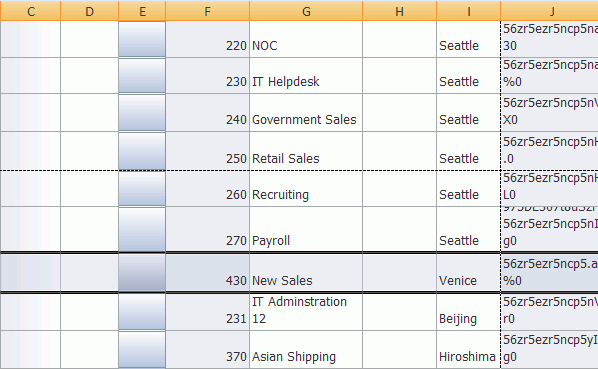Viewport: 598px width, 369px height.
Task: Select the cell with number 270
Action: click(x=207, y=229)
